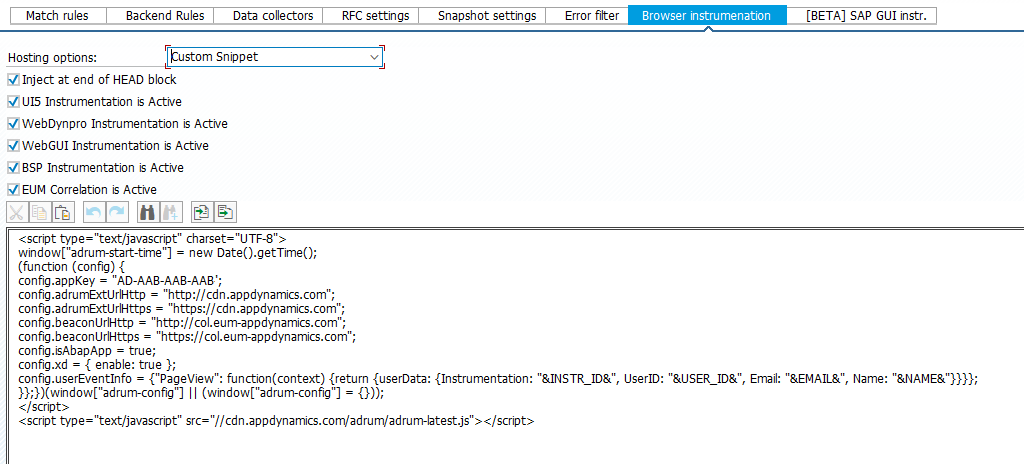Load local file into the editor
The height and width of the screenshot is (464, 1024).
(x=202, y=212)
